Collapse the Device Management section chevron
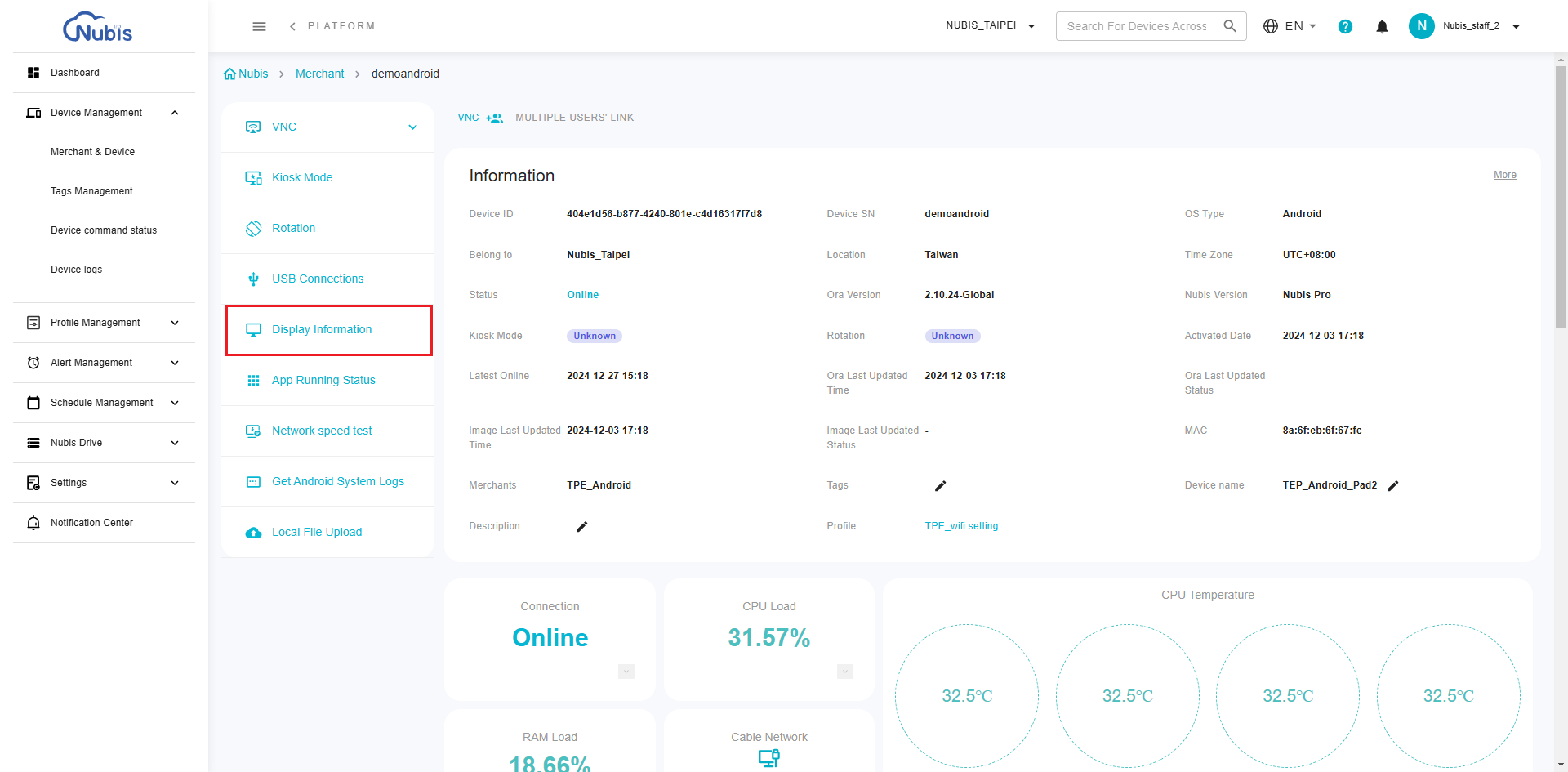Viewport: 1568px width, 772px height. (175, 113)
